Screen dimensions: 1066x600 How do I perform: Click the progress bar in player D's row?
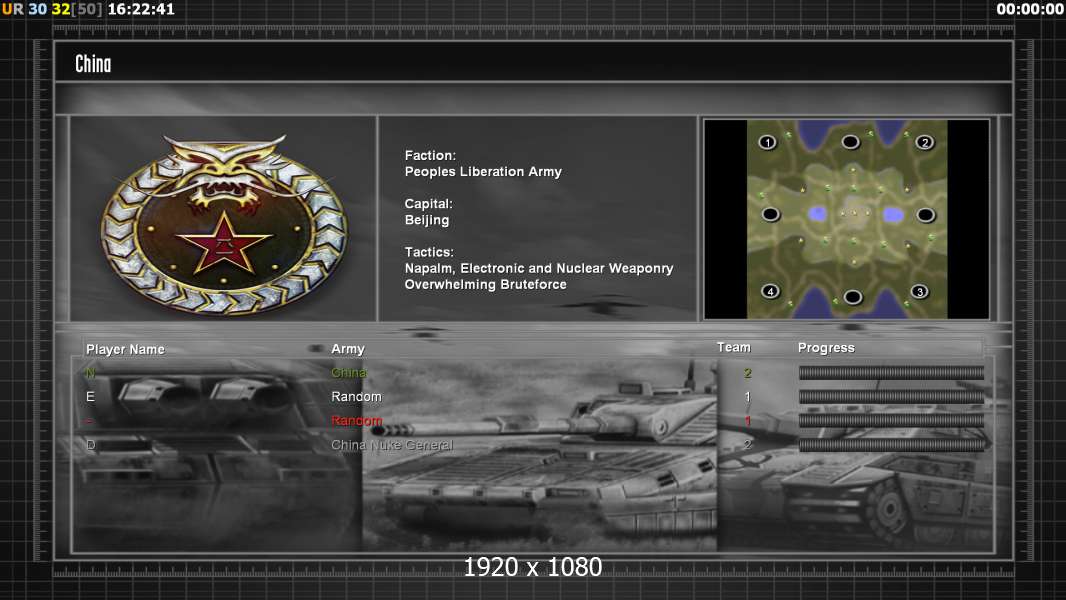coord(891,445)
